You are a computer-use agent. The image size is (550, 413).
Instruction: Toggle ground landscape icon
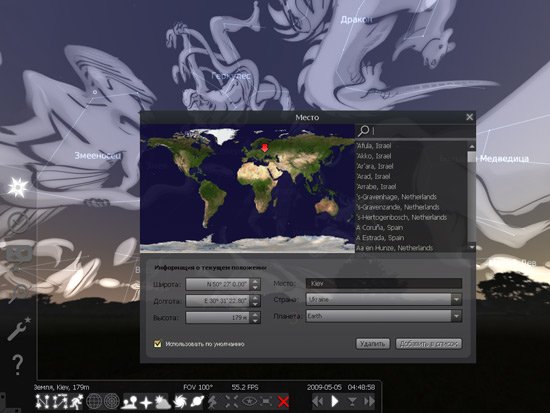[129, 401]
